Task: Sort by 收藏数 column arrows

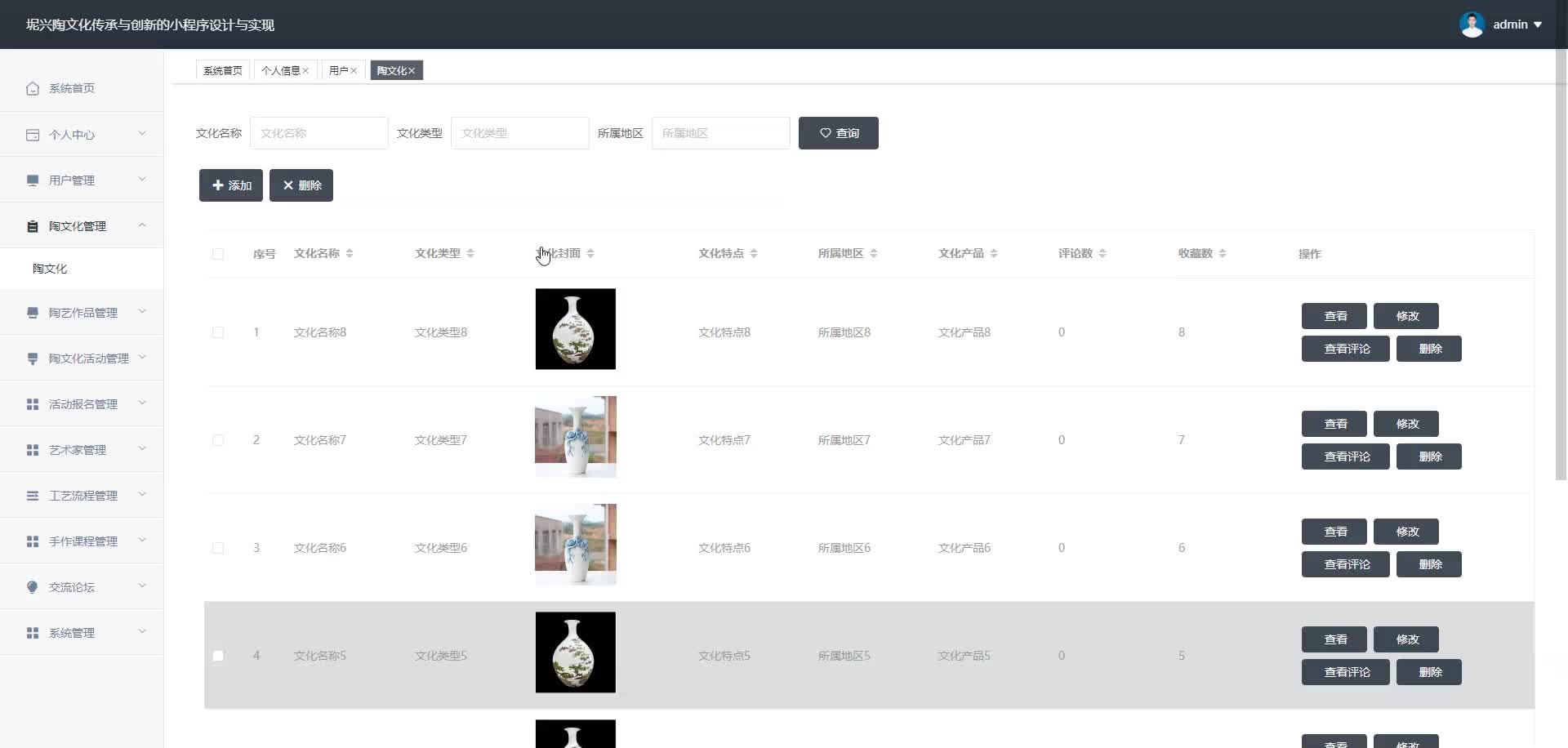Action: tap(1223, 253)
